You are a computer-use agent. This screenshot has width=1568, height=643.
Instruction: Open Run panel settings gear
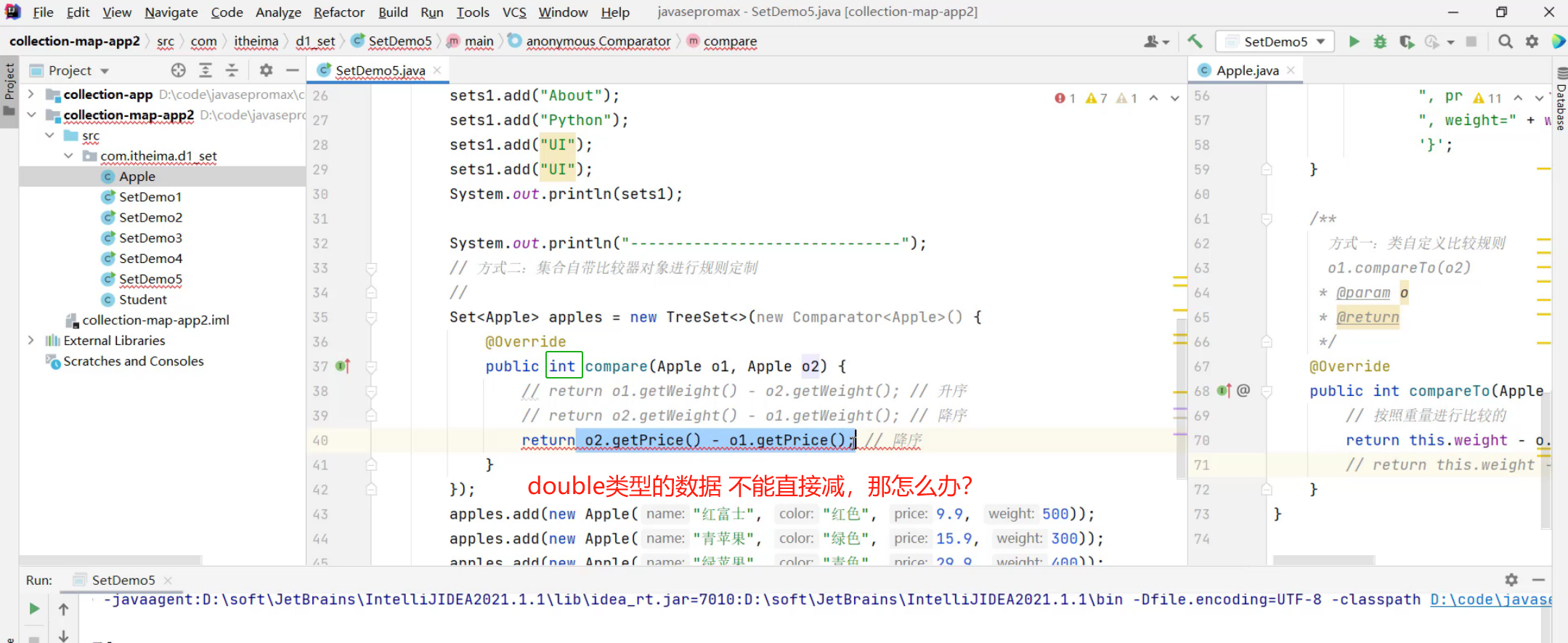(1511, 580)
